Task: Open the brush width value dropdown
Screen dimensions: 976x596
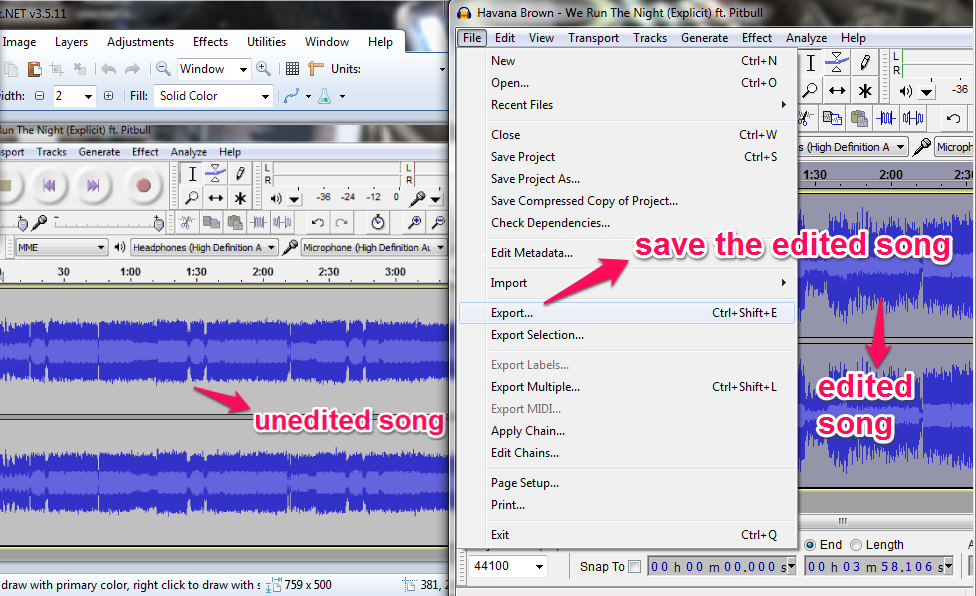Action: click(x=88, y=96)
